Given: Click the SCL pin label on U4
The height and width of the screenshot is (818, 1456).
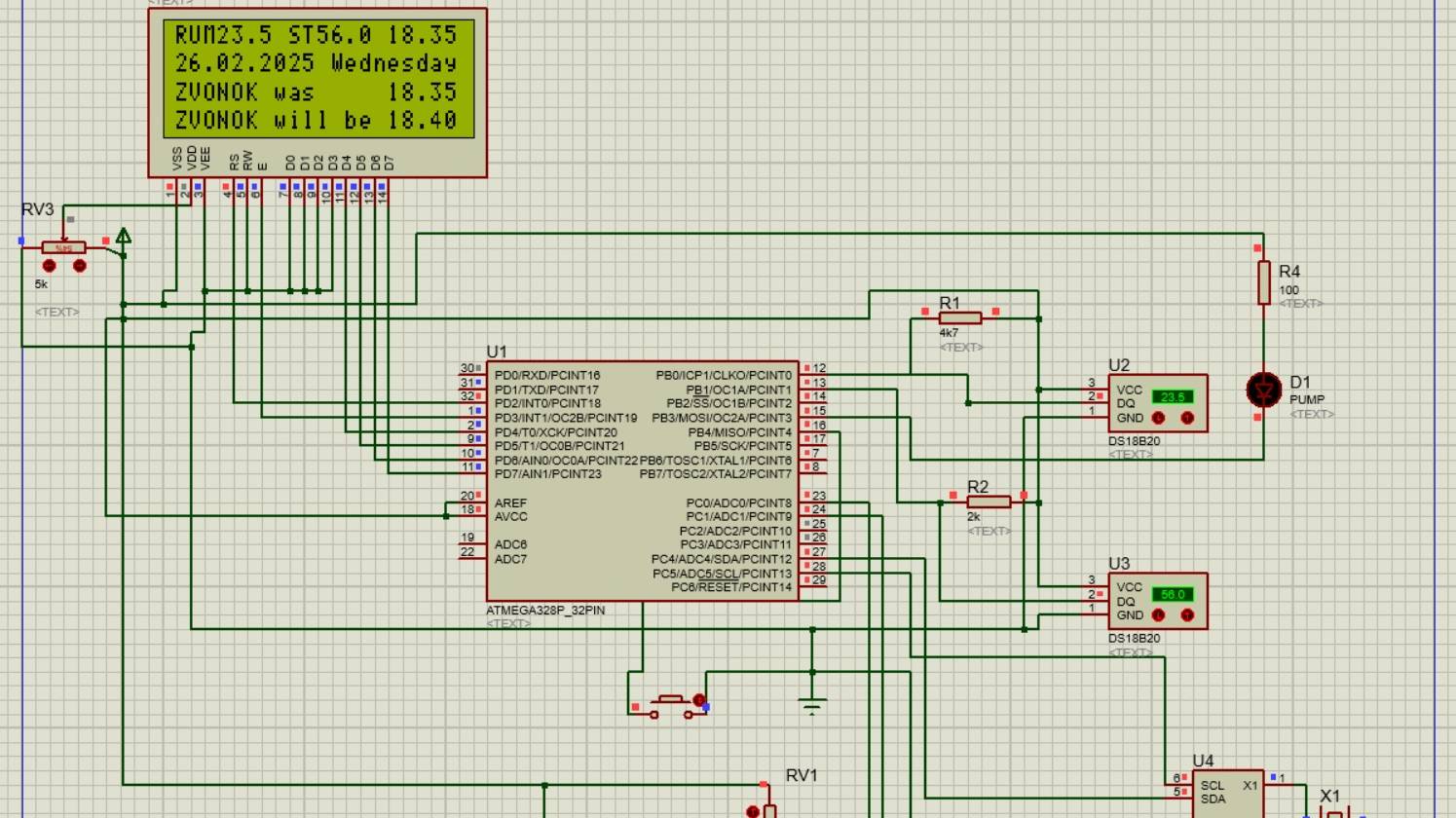Looking at the screenshot, I should (1213, 786).
